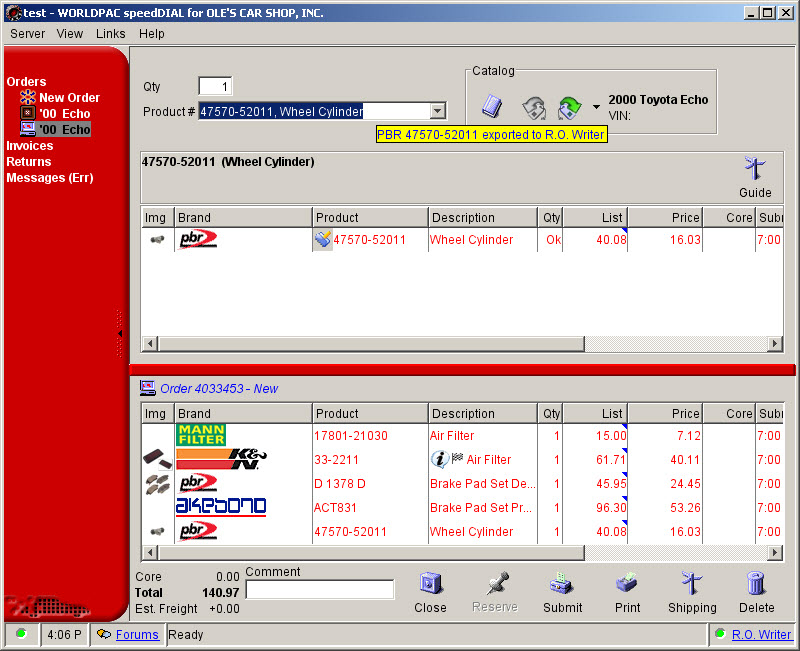Image resolution: width=800 pixels, height=651 pixels.
Task: Click the Product # text field
Action: [314, 111]
